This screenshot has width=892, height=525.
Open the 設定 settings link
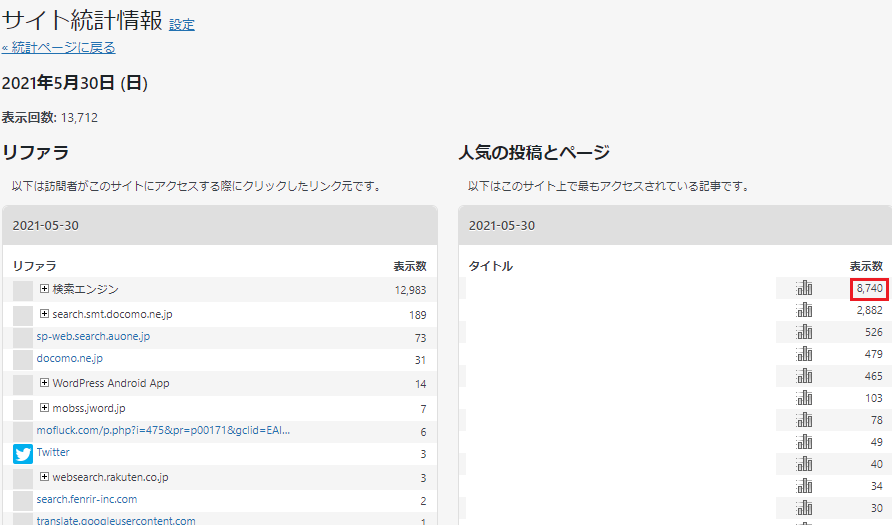[x=182, y=24]
